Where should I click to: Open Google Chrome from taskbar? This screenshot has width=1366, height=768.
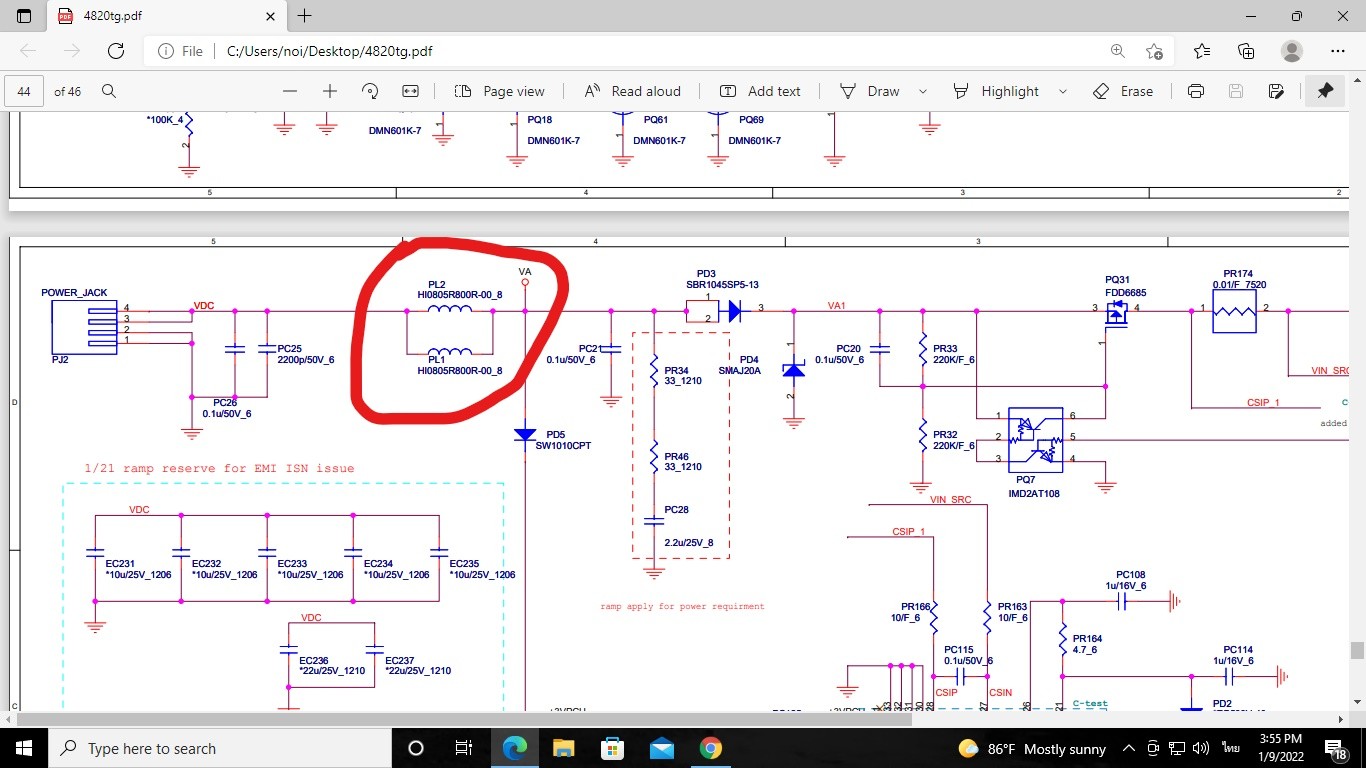click(710, 748)
